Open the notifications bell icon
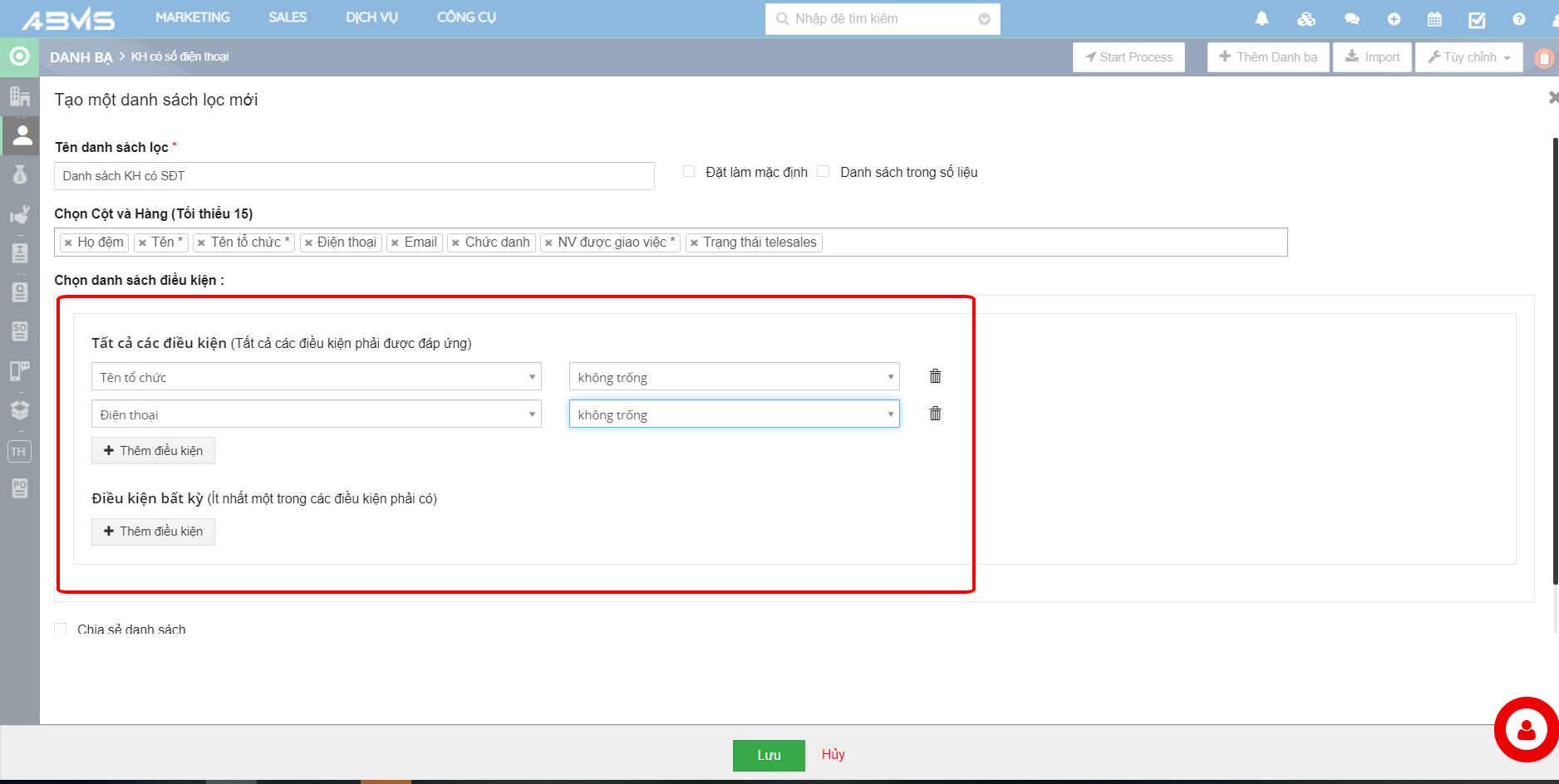The width and height of the screenshot is (1559, 784). click(x=1261, y=19)
